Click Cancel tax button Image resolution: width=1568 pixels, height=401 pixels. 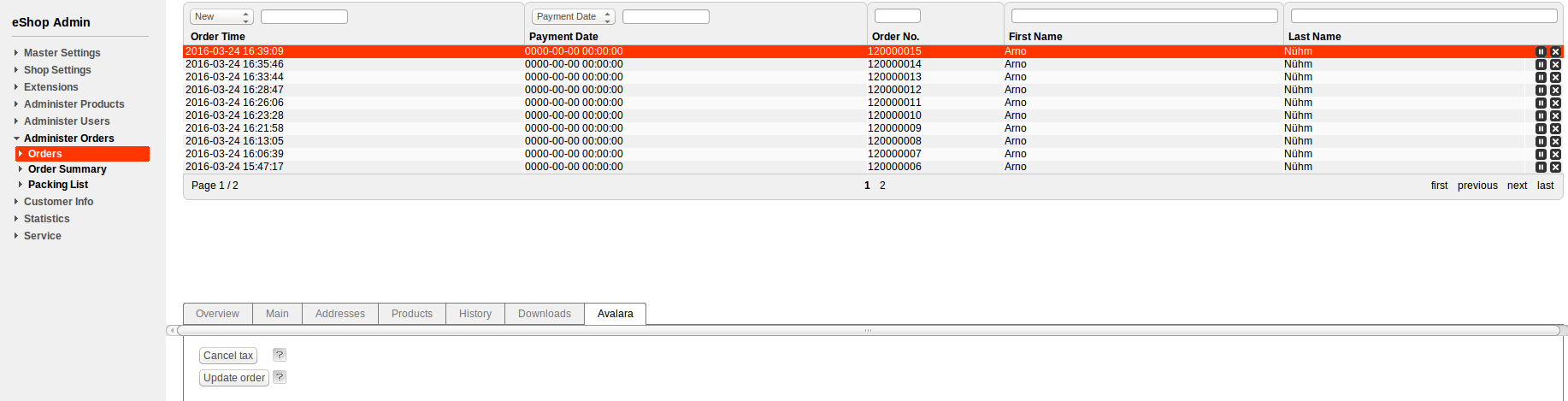(228, 356)
